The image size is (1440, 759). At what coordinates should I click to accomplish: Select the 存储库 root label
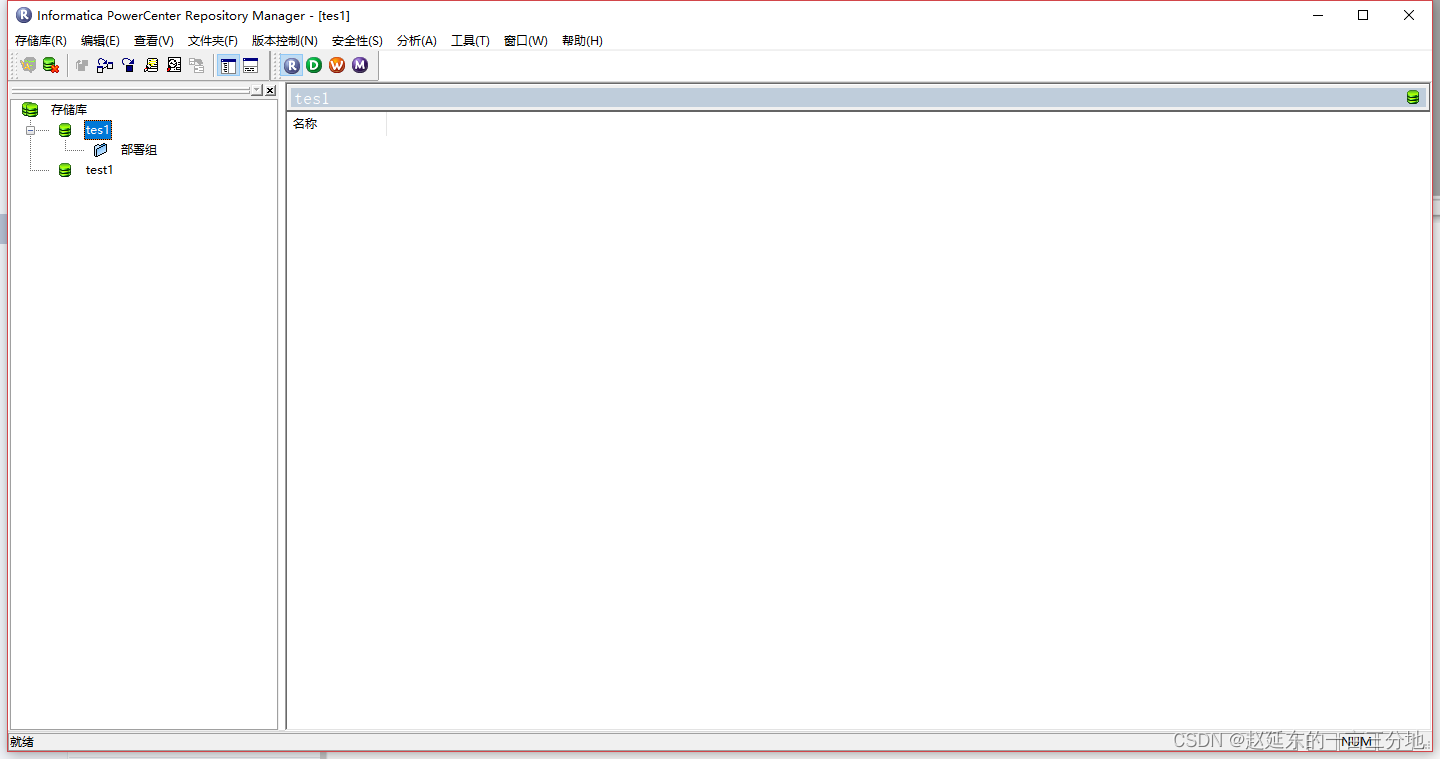[69, 110]
